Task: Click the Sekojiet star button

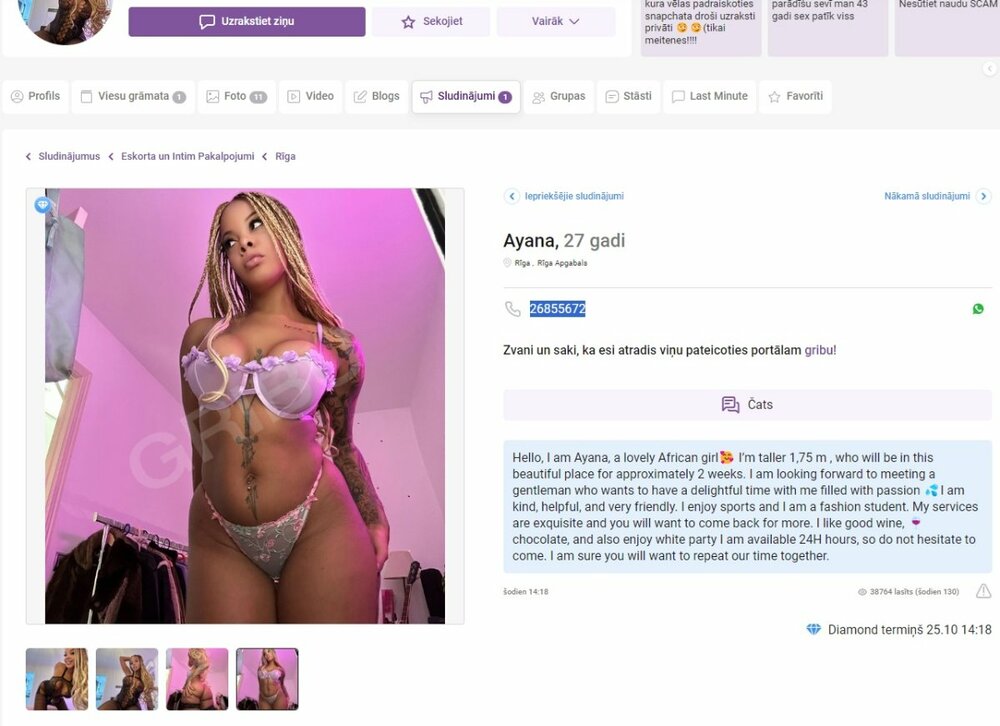Action: coord(431,21)
